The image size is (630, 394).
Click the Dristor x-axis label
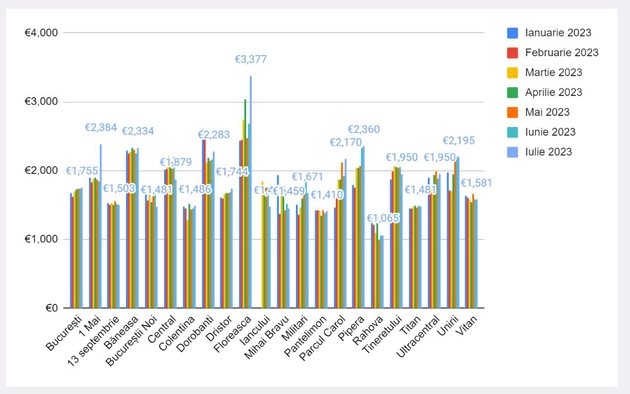tap(219, 329)
